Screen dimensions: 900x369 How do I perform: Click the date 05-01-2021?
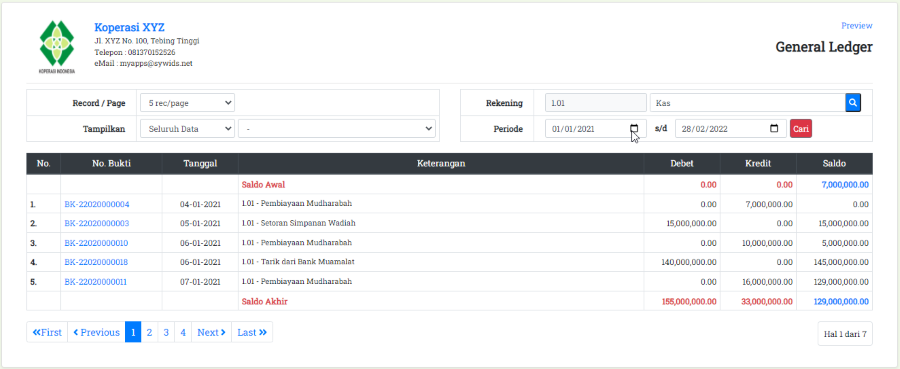(x=200, y=223)
